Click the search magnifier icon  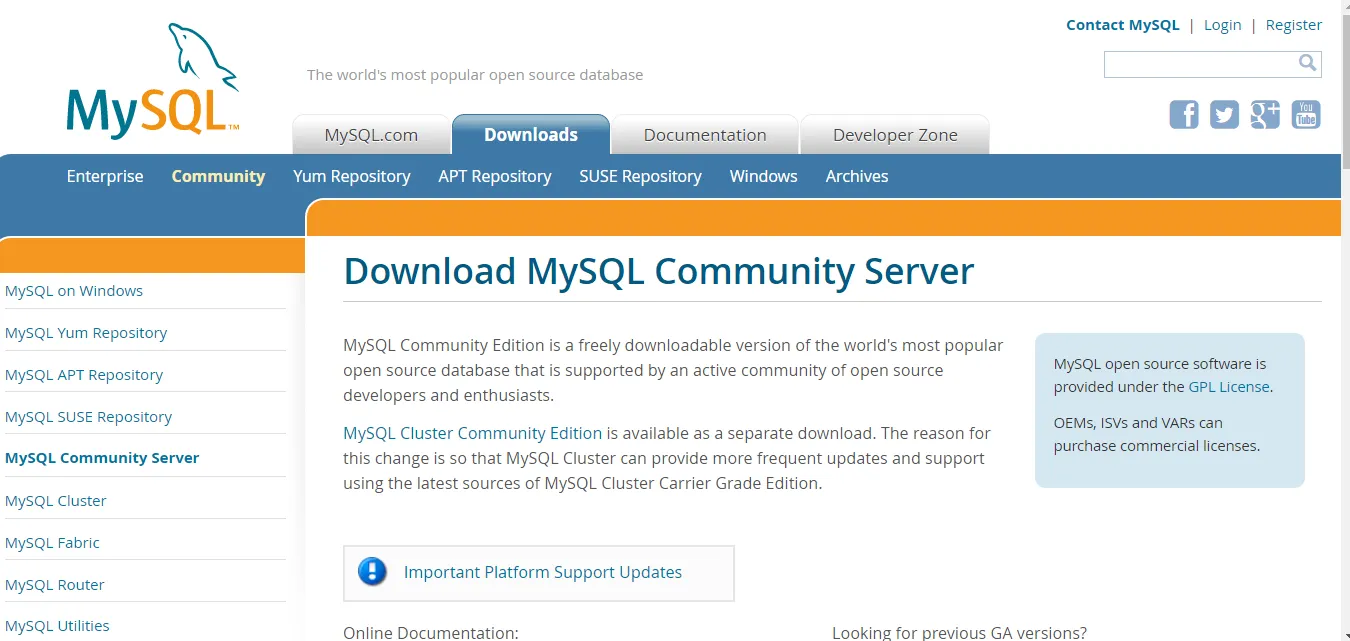click(1307, 63)
